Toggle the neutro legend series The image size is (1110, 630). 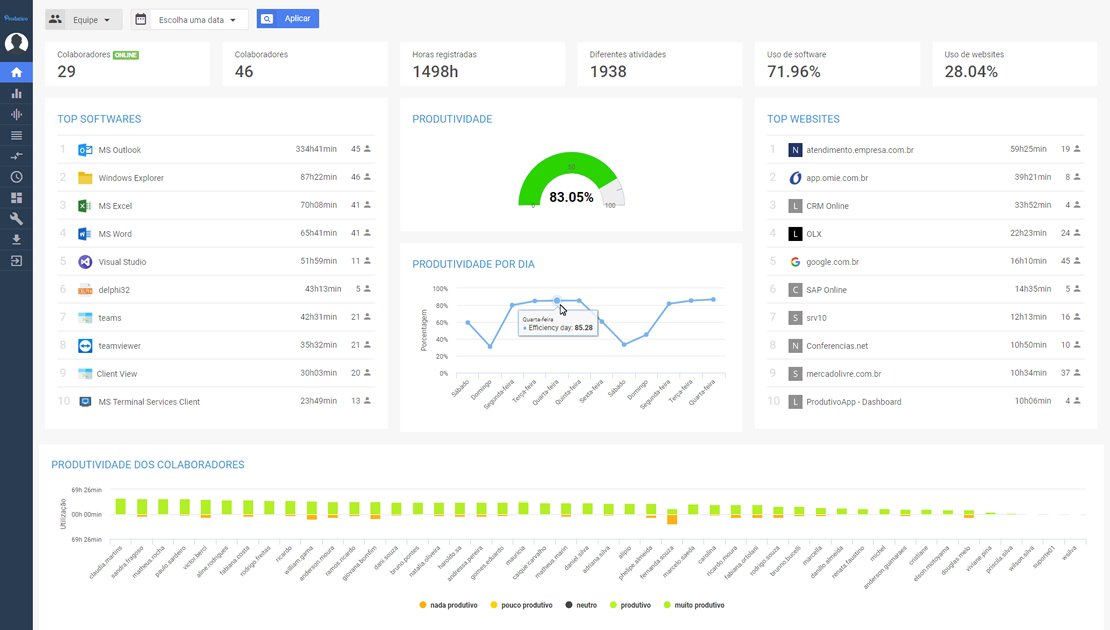[581, 605]
